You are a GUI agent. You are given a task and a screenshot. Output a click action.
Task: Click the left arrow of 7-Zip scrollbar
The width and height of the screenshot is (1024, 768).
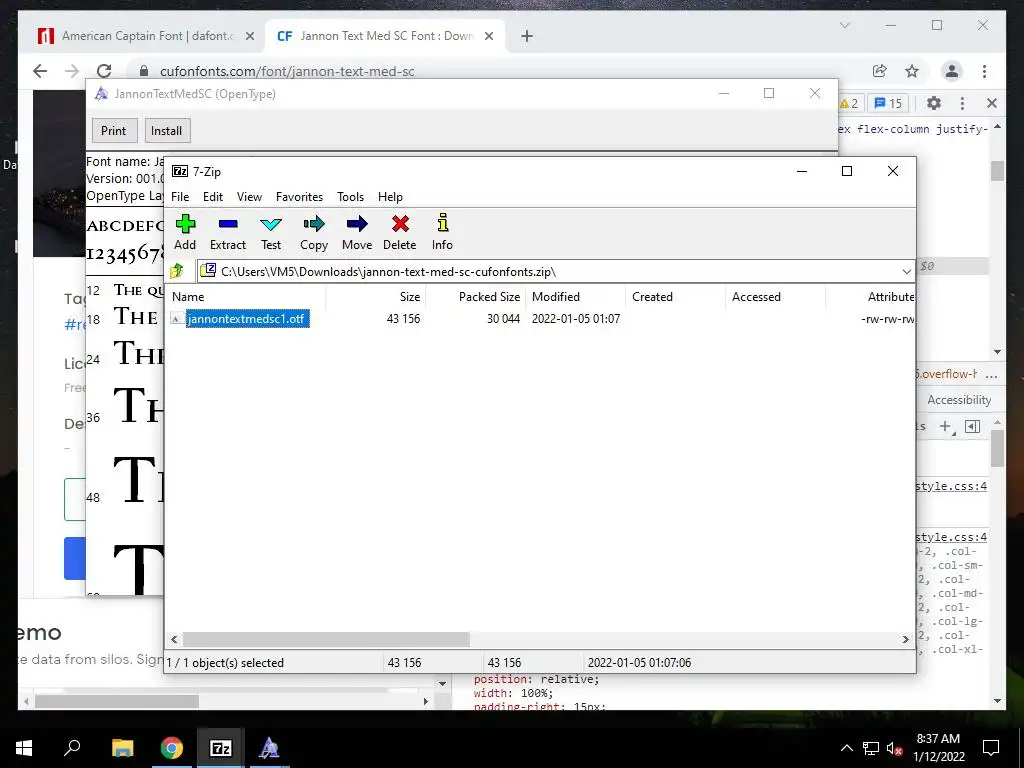(x=174, y=639)
